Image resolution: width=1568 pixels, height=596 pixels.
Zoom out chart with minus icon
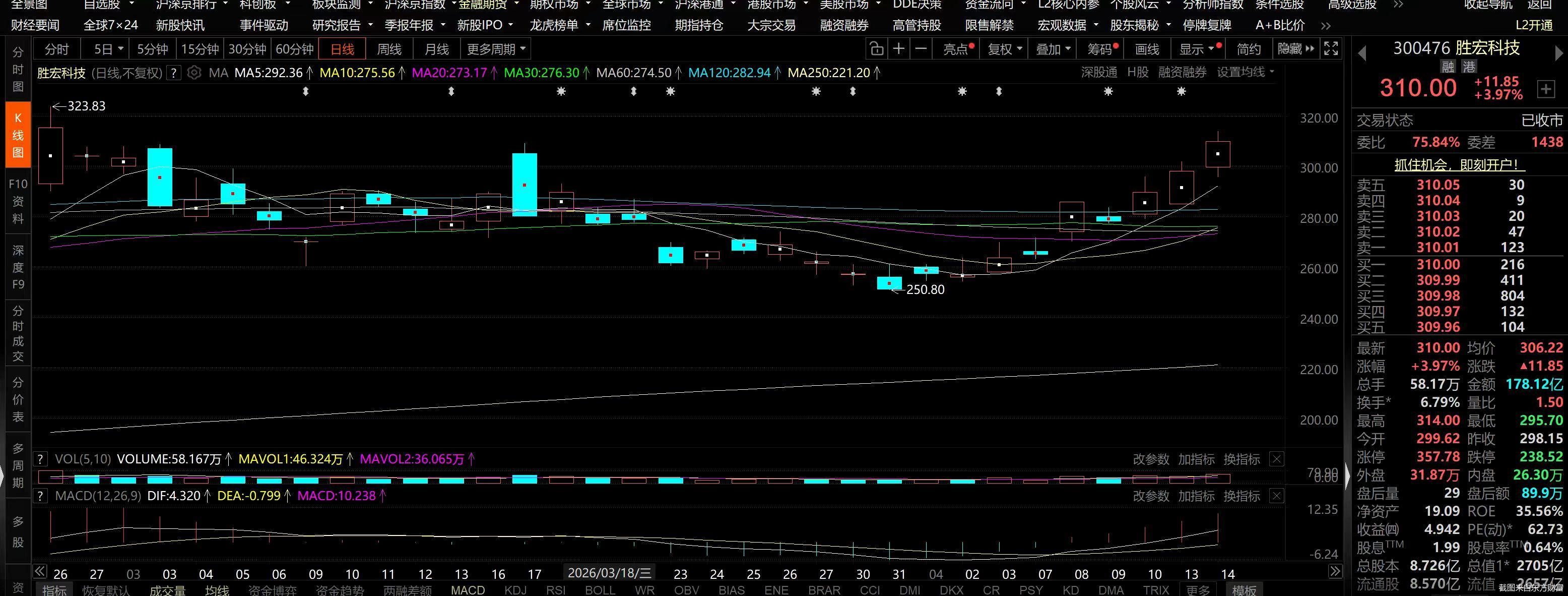[922, 49]
